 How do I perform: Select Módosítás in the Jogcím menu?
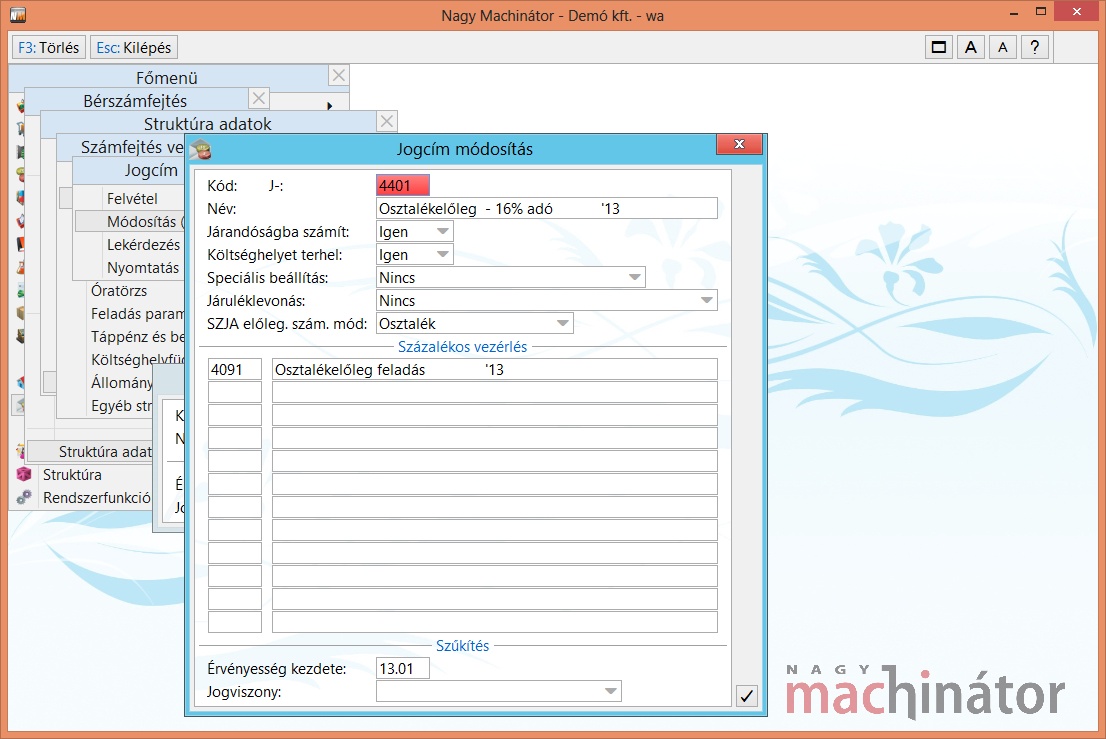point(130,221)
